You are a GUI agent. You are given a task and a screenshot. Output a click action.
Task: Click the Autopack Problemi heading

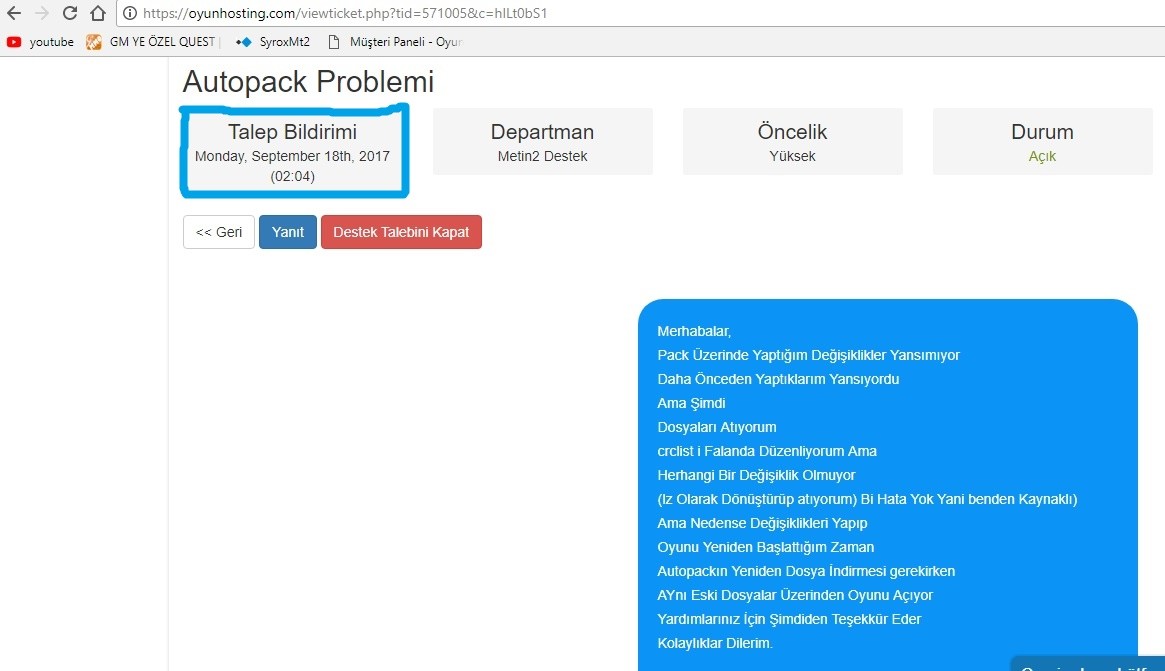click(308, 82)
